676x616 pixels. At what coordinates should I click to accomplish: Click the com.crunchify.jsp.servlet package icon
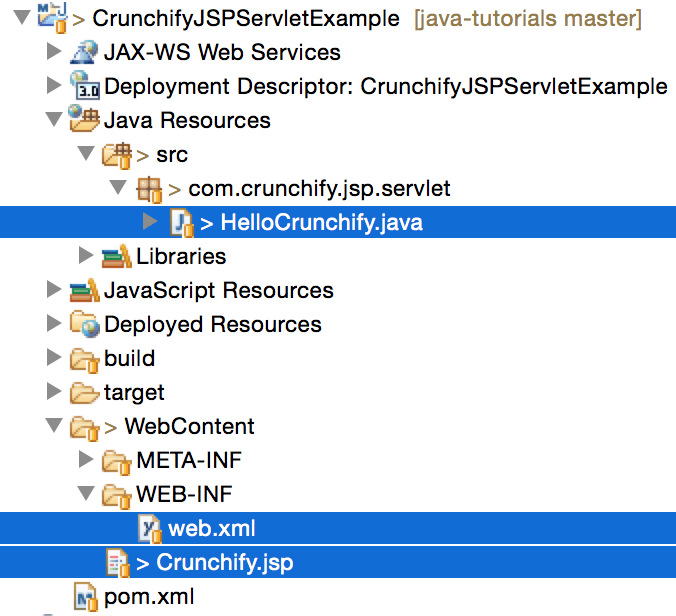149,189
